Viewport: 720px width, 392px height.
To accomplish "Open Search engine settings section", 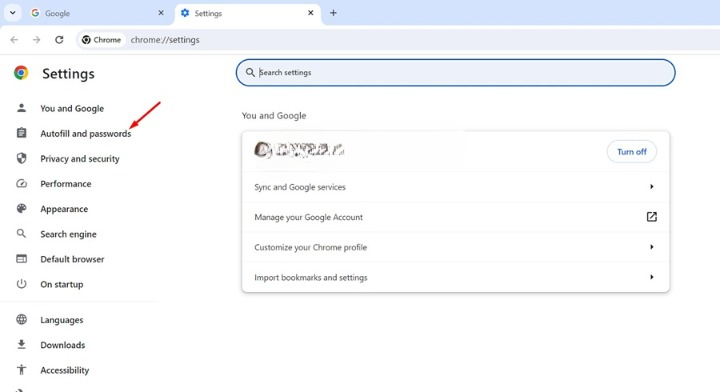I will [x=68, y=234].
